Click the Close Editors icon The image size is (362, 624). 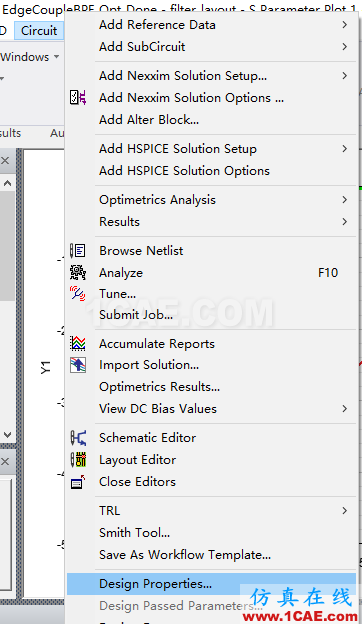tap(78, 482)
